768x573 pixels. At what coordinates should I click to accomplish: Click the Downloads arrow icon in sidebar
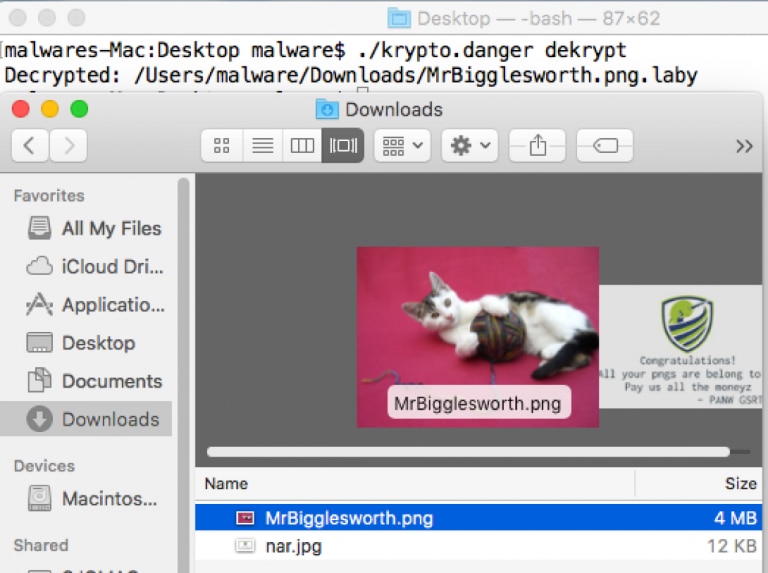coord(39,419)
